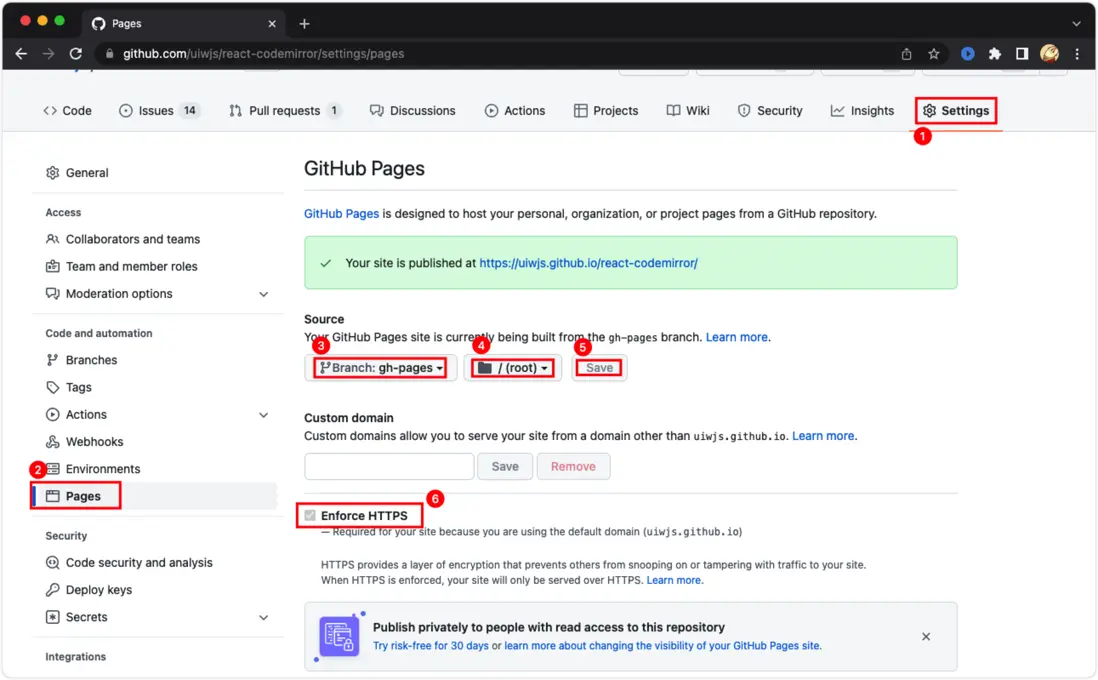Go to the Pull requests tab
The width and height of the screenshot is (1098, 680).
point(284,111)
